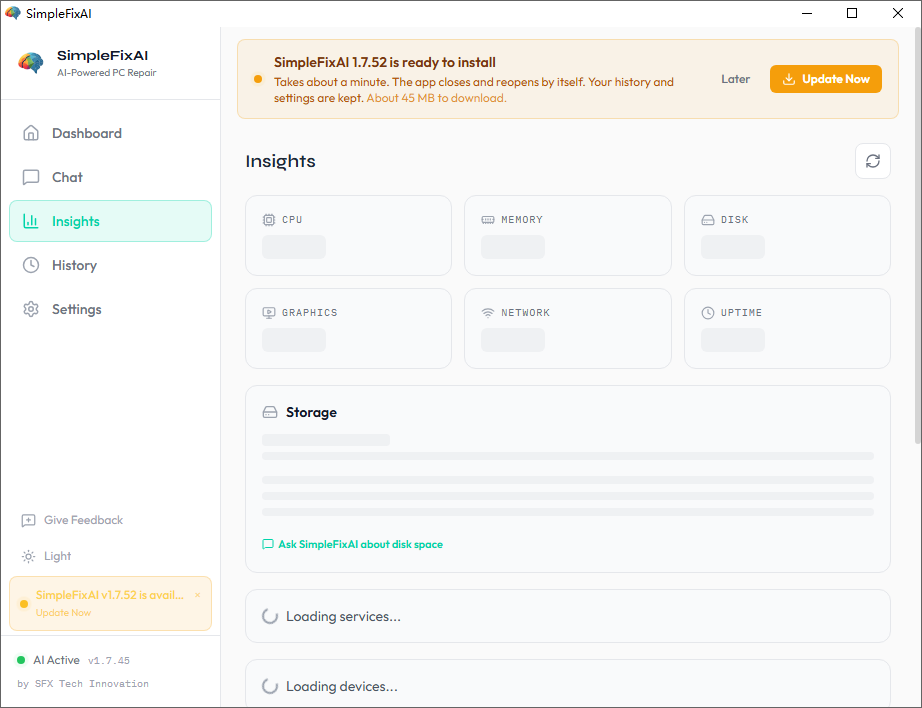Click the orange dot in update banner
The height and width of the screenshot is (708, 922).
tap(258, 79)
